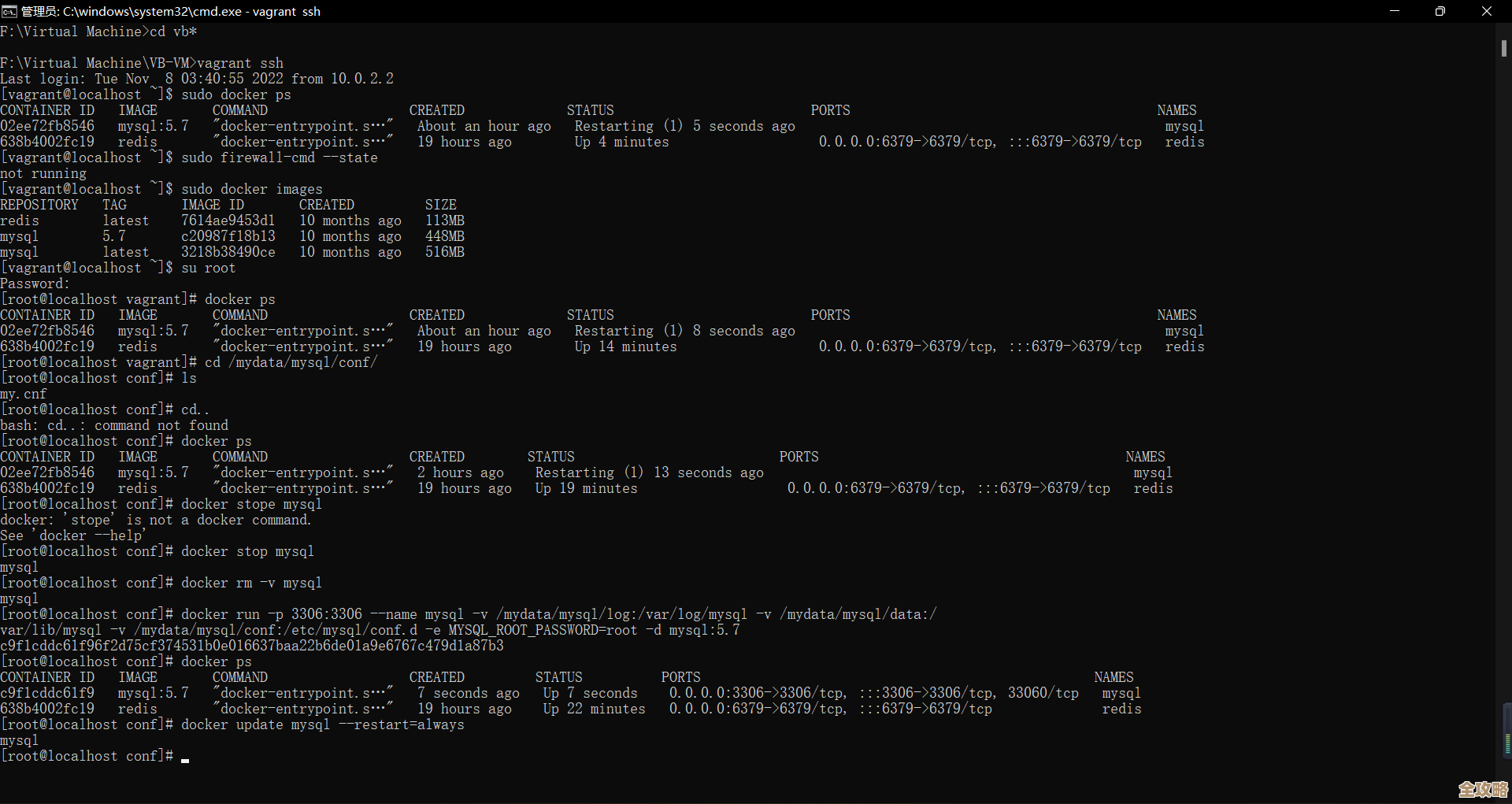Click the restore window button

tap(1440, 11)
